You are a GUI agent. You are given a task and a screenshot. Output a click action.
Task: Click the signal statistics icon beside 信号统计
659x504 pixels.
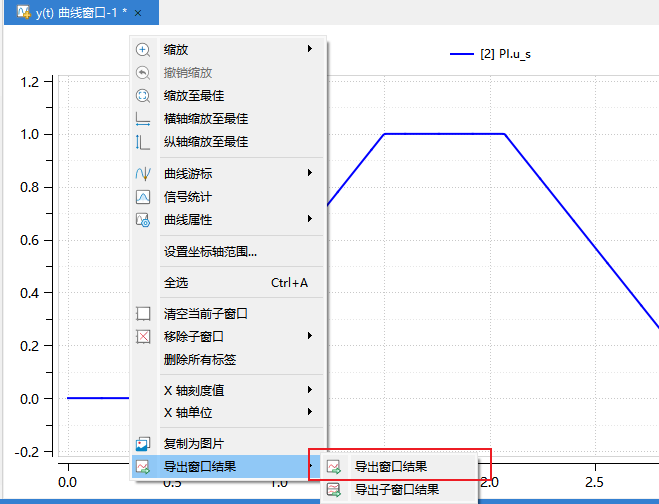[x=143, y=197]
